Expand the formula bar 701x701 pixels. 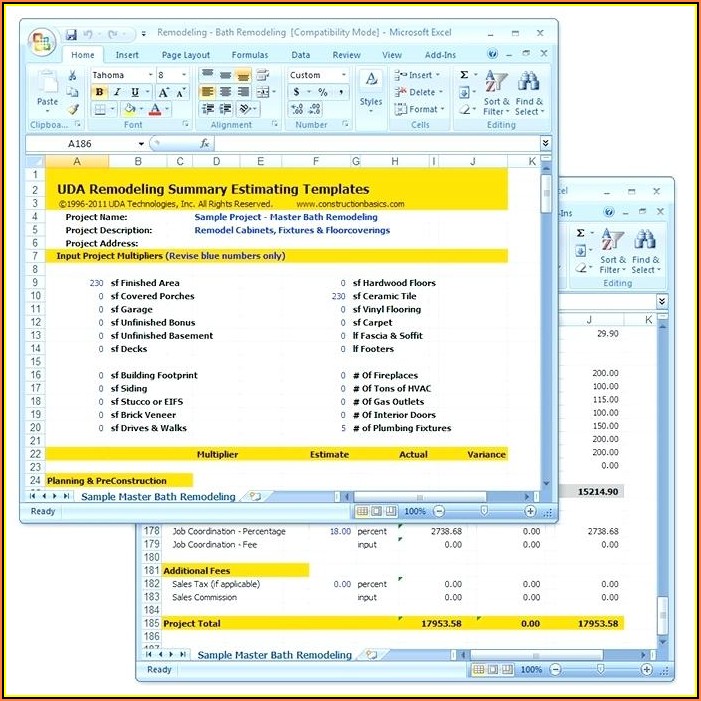[545, 143]
